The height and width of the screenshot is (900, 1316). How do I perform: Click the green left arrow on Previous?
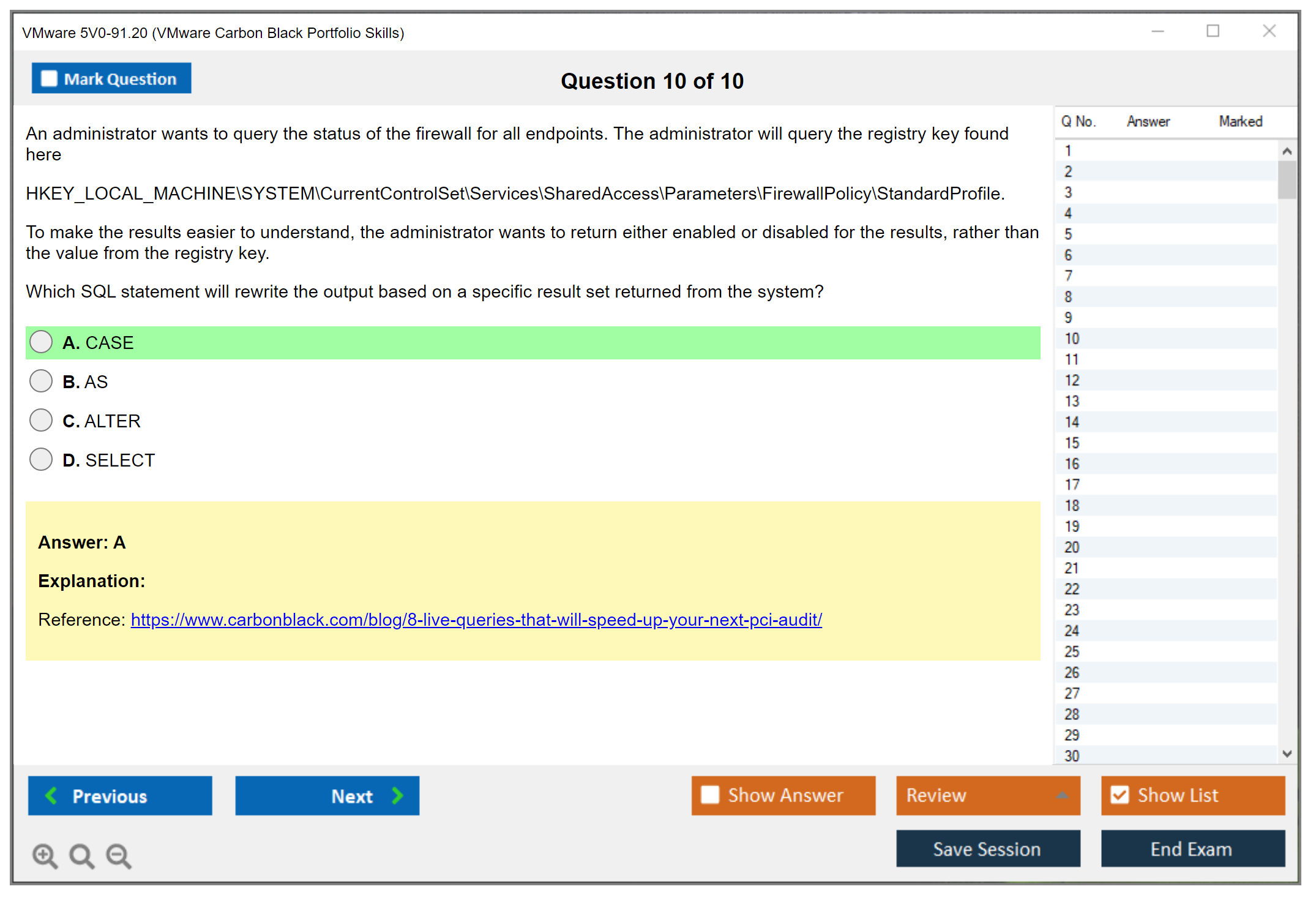(x=51, y=796)
